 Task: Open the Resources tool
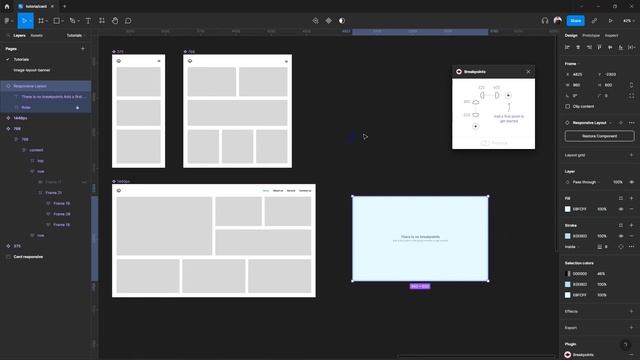102,21
